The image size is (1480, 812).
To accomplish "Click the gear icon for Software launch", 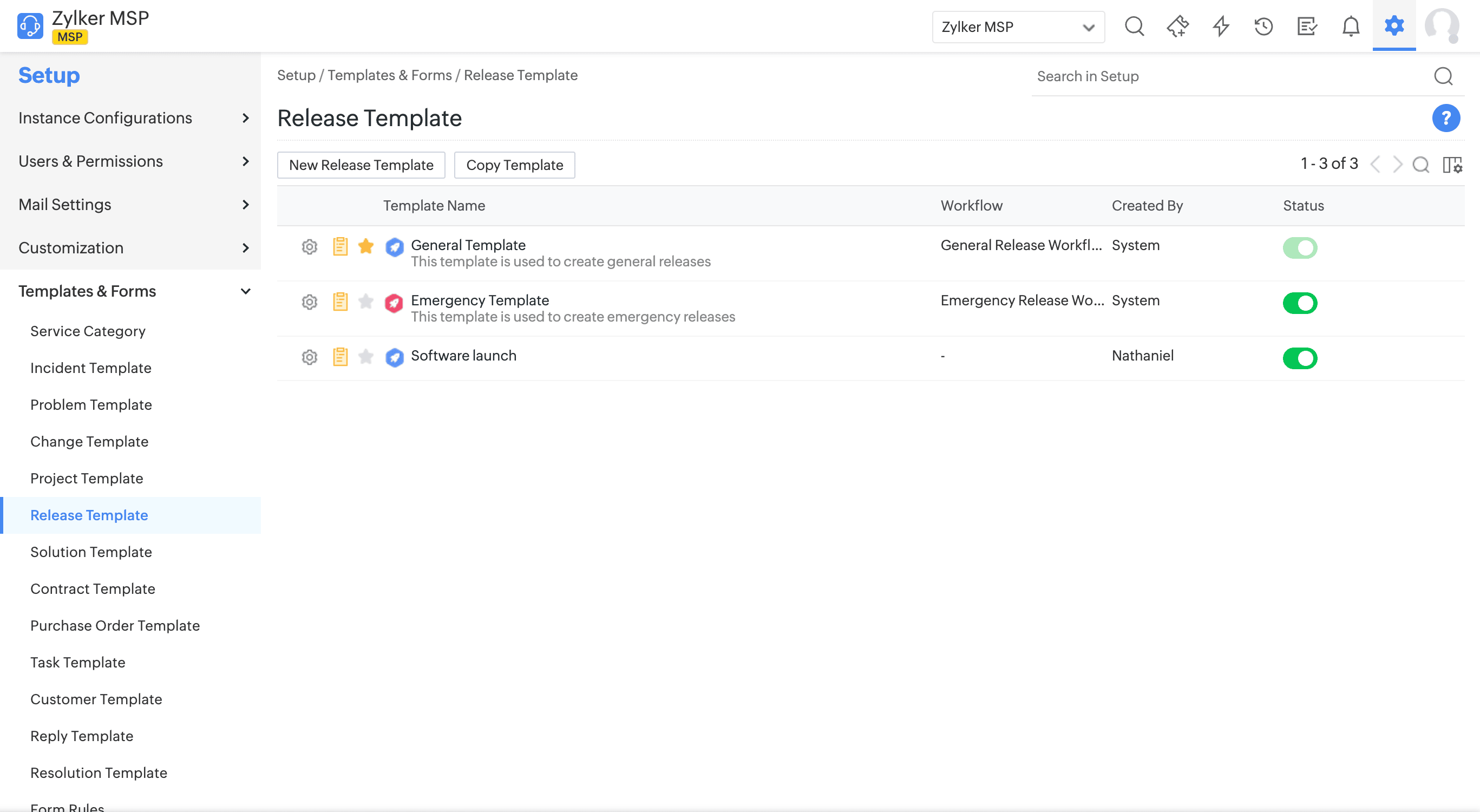I will point(310,357).
